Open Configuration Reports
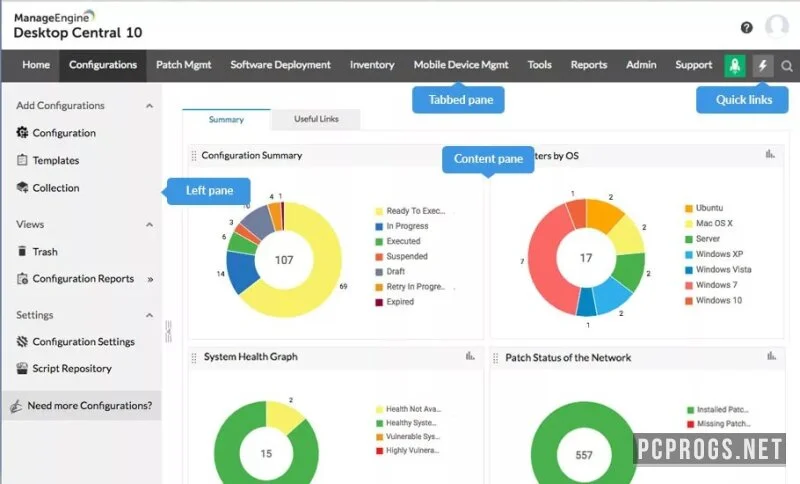The width and height of the screenshot is (800, 484). click(x=83, y=278)
